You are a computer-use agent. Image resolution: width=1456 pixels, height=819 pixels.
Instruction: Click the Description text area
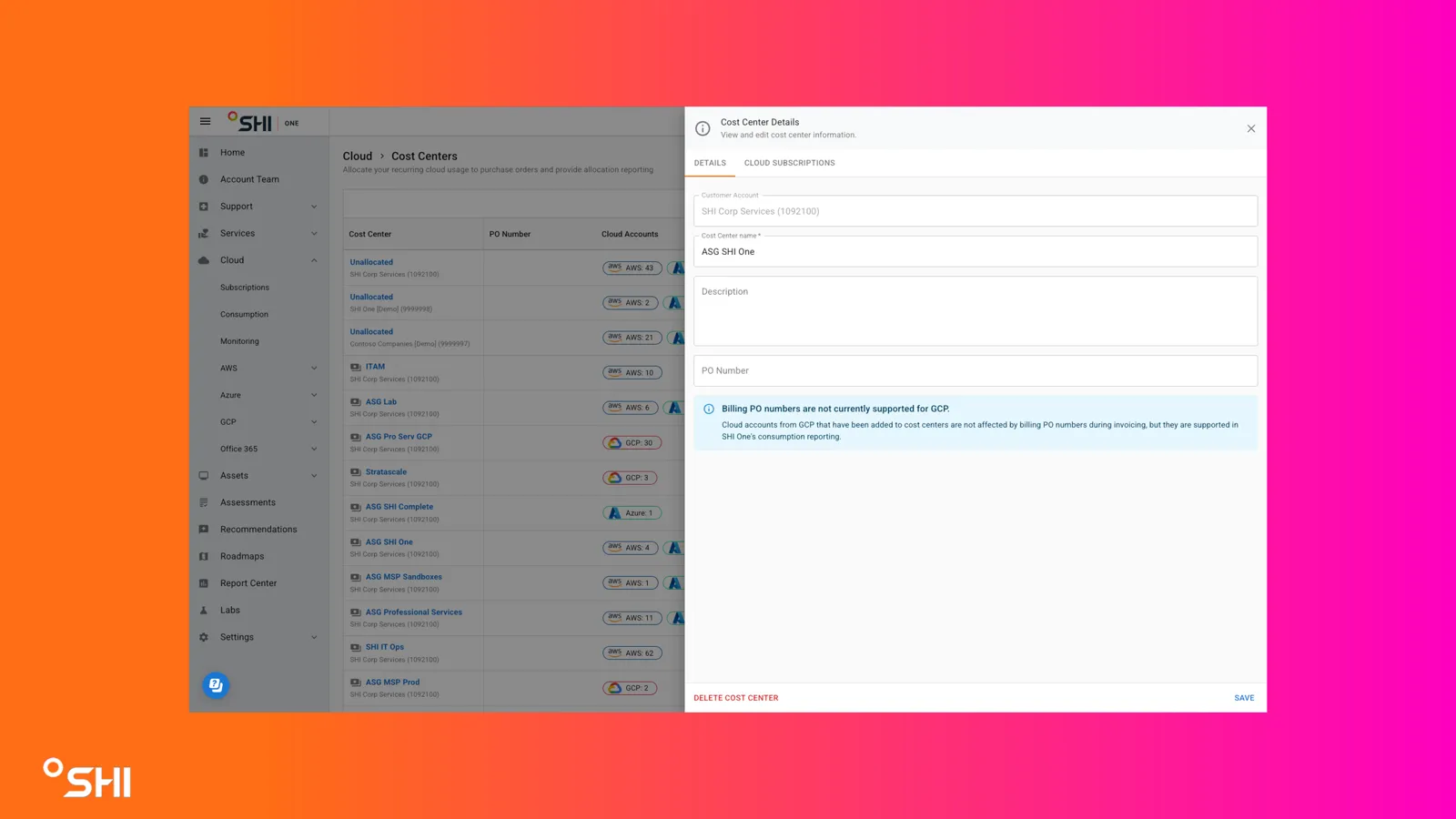tap(976, 311)
